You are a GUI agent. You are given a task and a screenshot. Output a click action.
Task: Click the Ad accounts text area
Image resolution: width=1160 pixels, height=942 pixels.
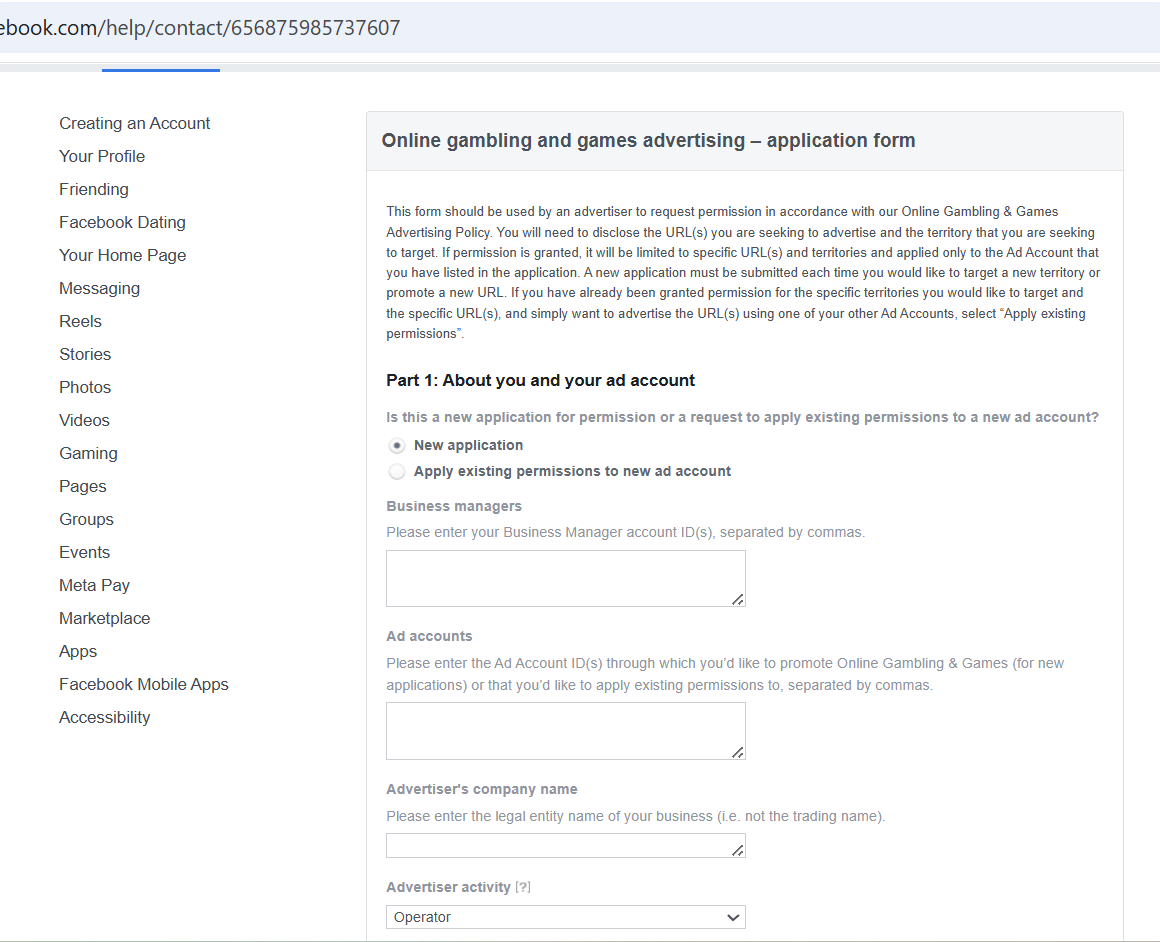565,730
